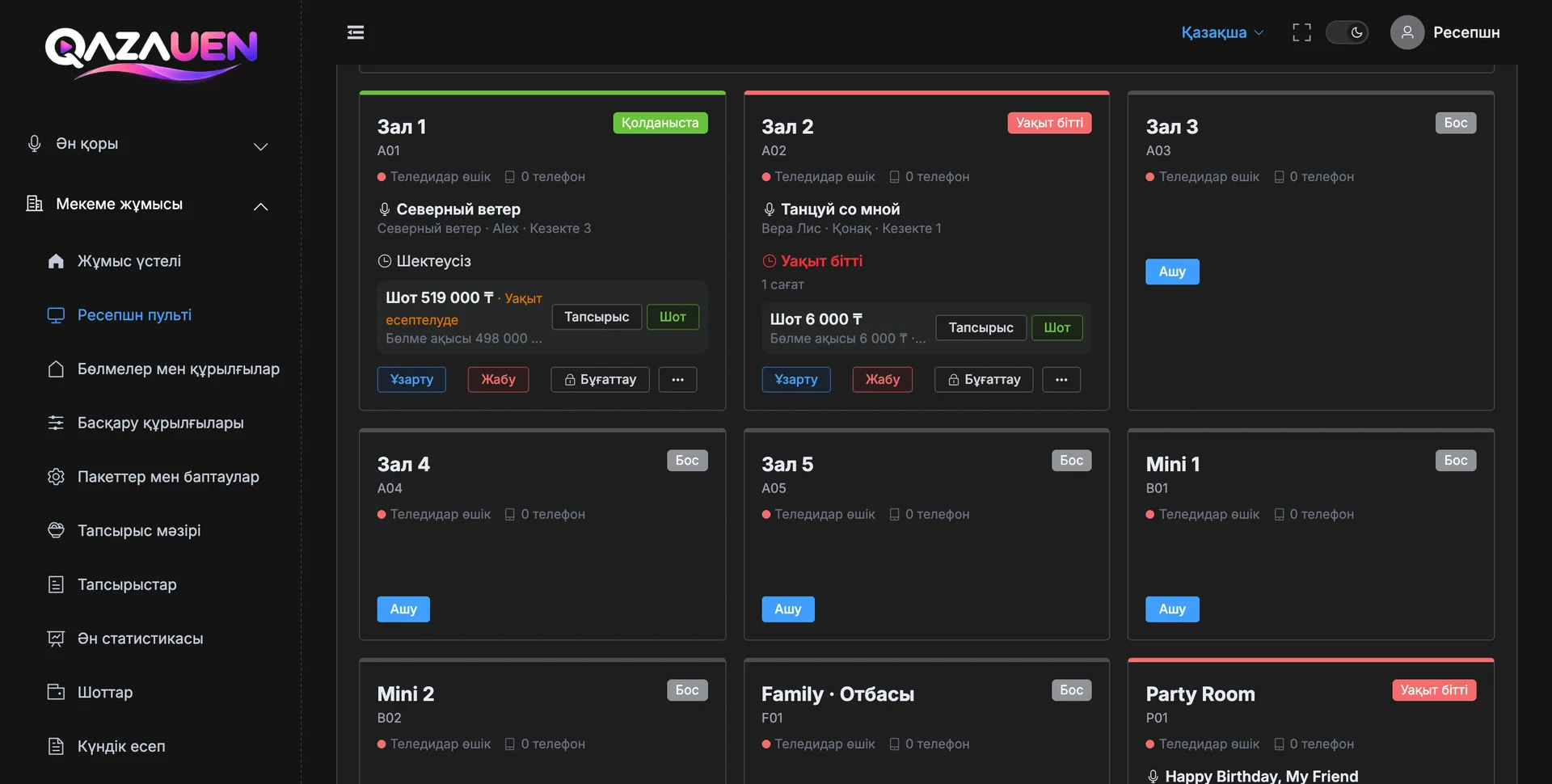Click Ән статистикасы chart icon
1552x784 pixels.
point(56,639)
